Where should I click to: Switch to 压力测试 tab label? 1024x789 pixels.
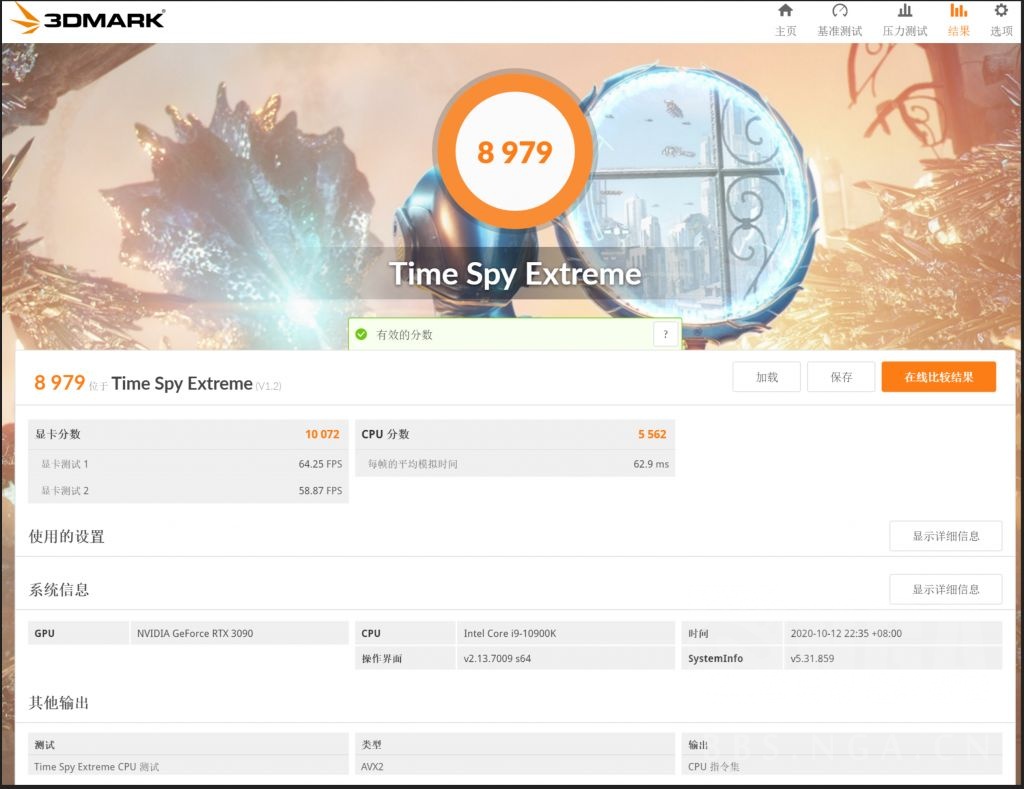point(904,31)
